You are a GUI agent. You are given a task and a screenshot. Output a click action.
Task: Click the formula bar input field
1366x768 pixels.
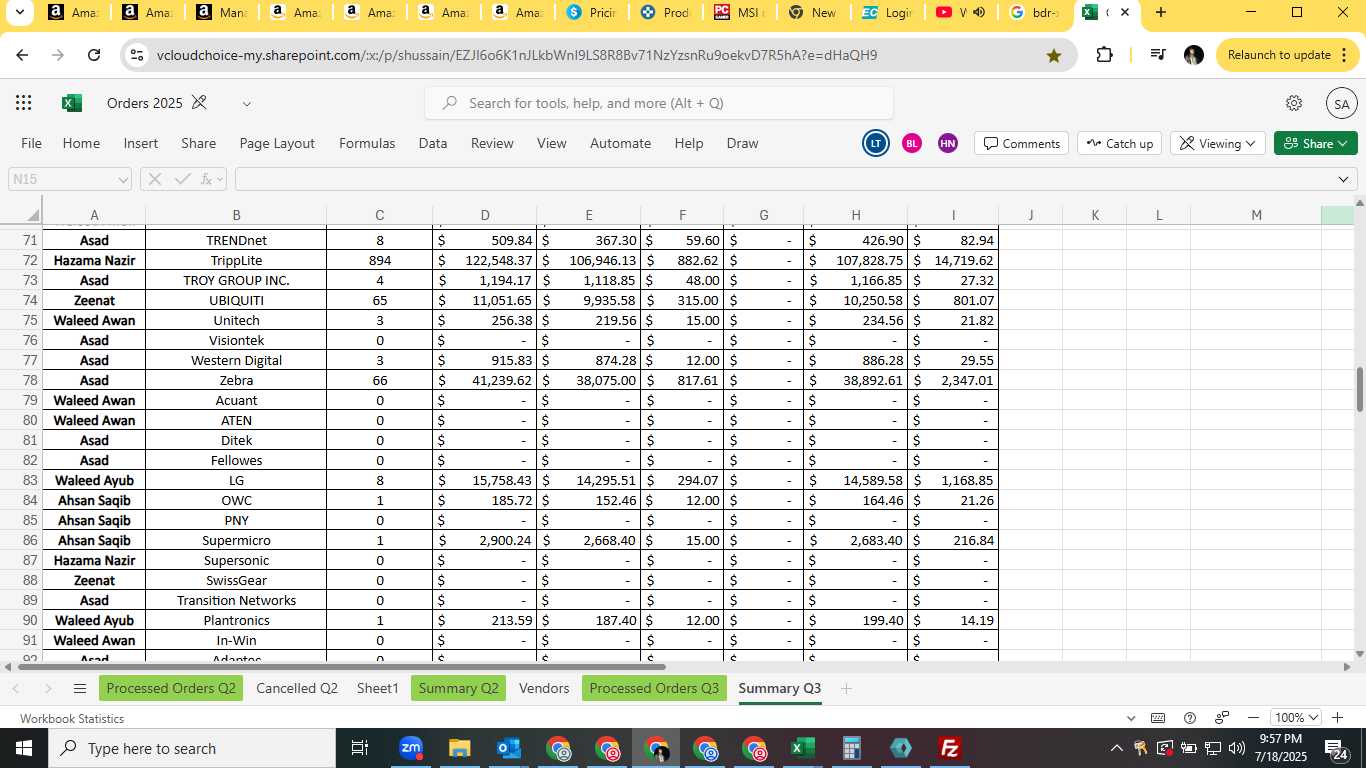(x=784, y=179)
